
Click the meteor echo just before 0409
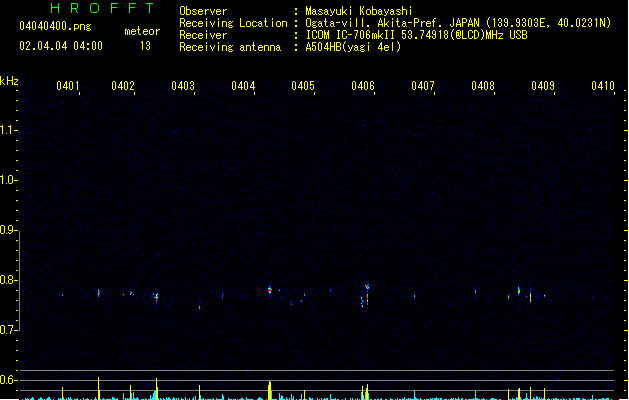(x=530, y=296)
